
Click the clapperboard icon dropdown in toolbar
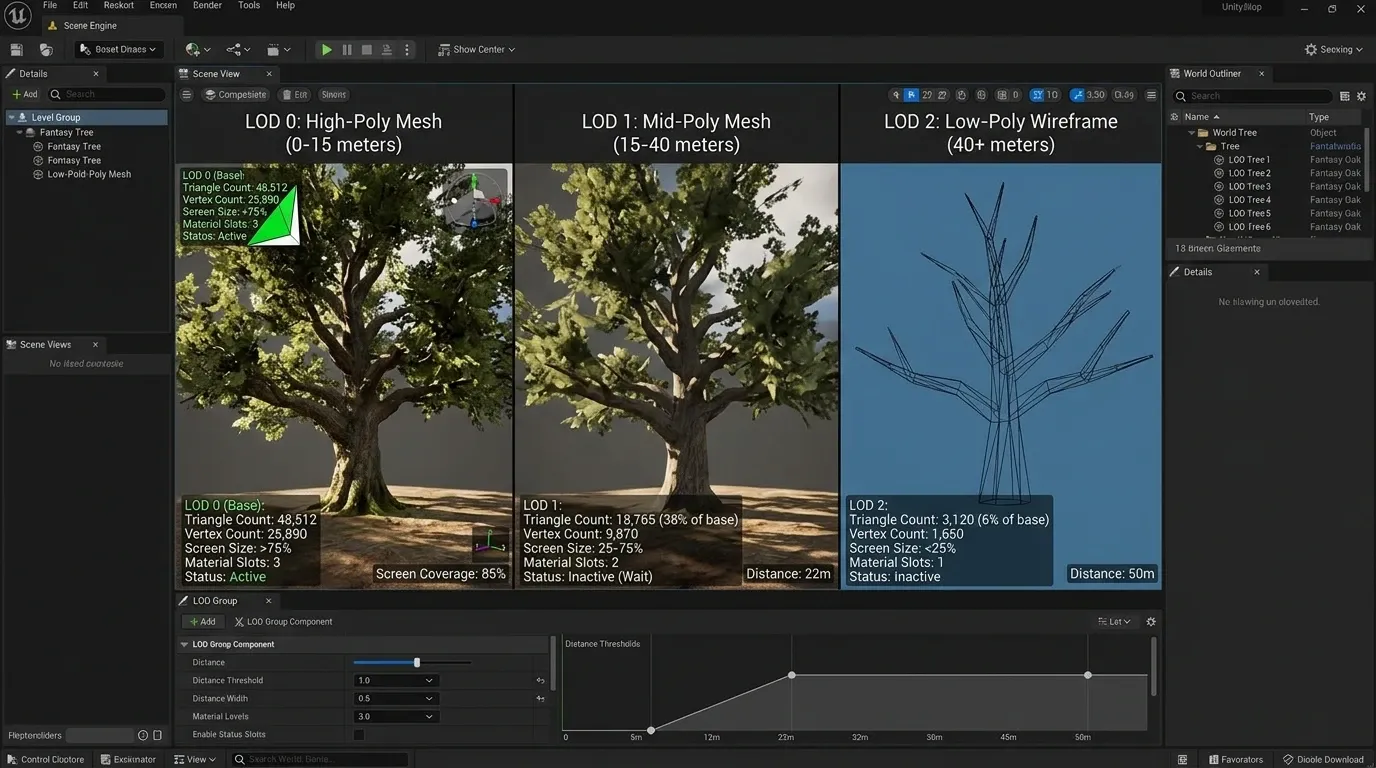[279, 49]
